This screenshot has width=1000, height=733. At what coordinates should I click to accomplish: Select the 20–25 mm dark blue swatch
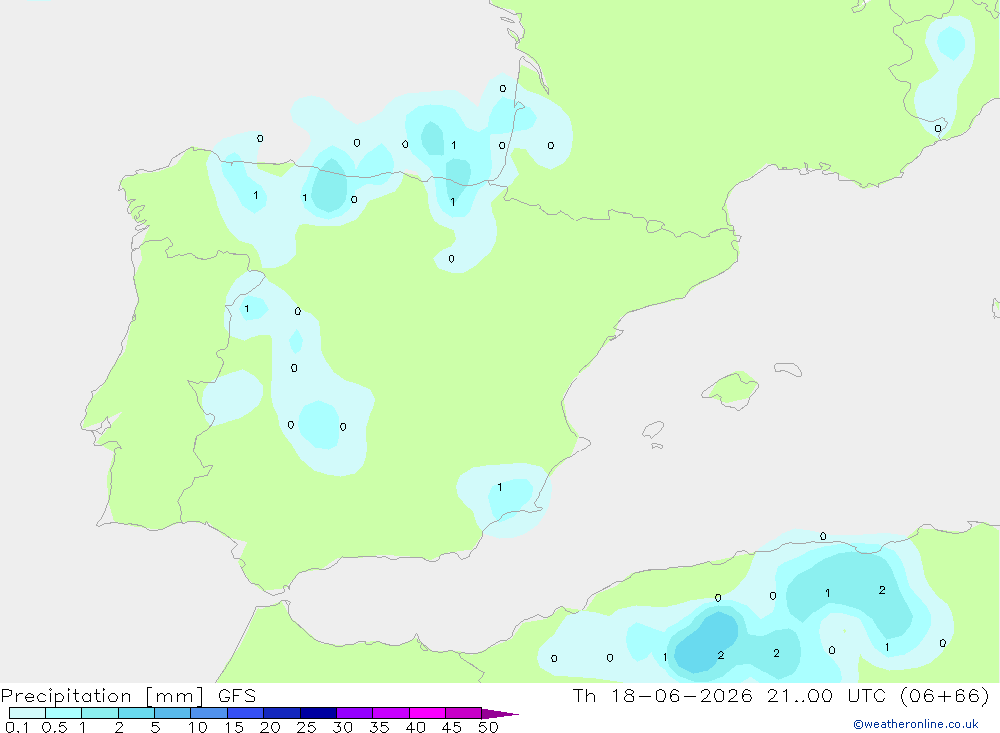[281, 713]
